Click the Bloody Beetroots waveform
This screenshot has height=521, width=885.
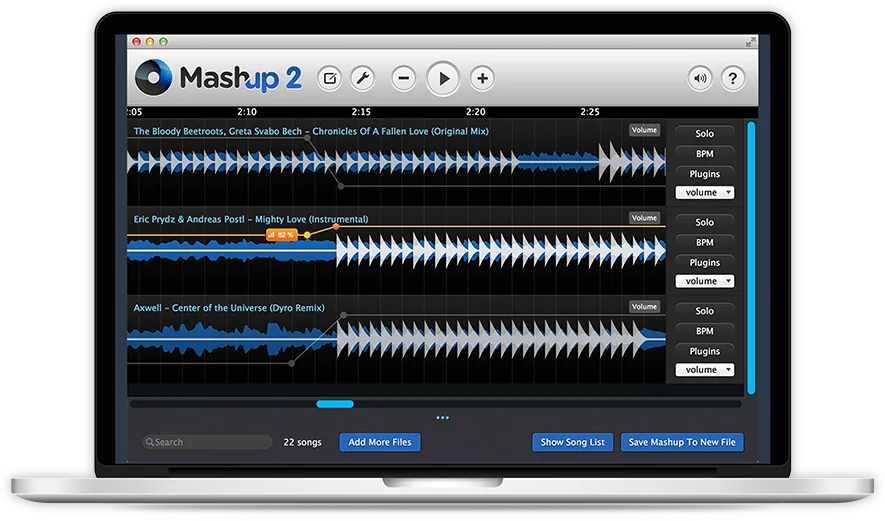[x=396, y=162]
